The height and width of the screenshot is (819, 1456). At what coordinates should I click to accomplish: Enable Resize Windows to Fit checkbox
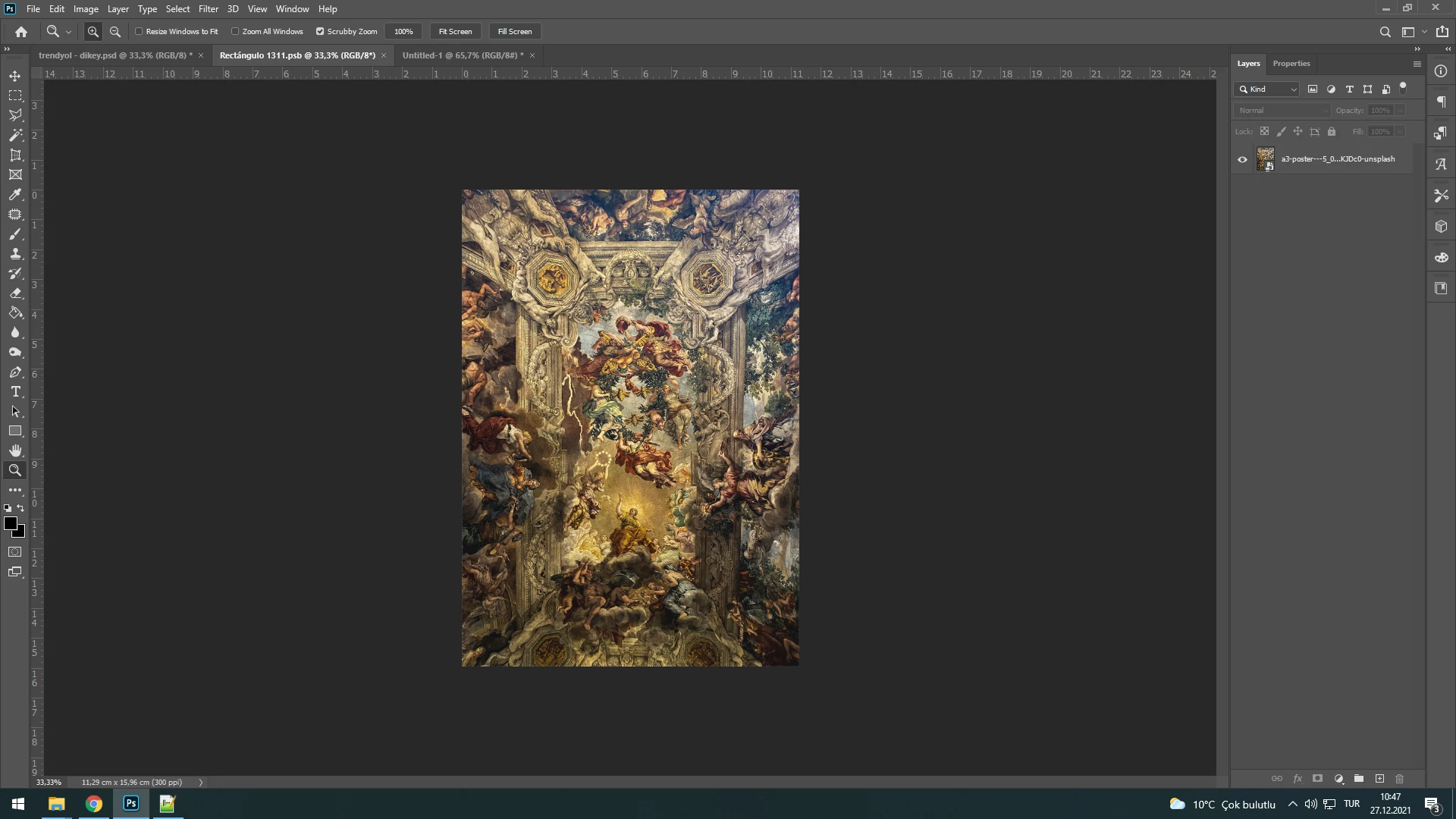pos(139,32)
